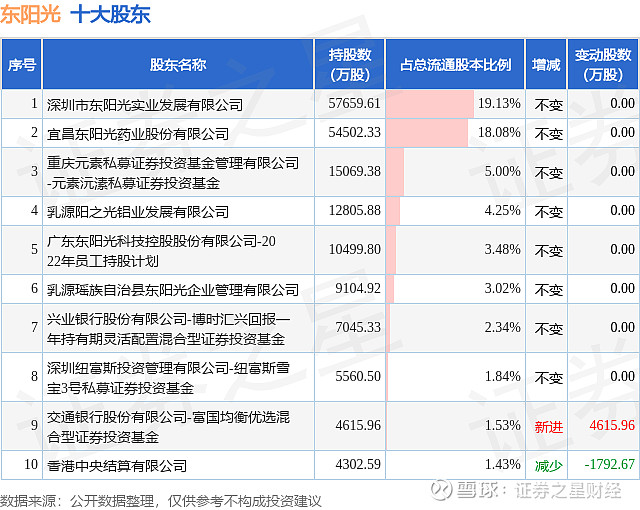This screenshot has height=510, width=640.
Task: Click the 博时汇兴回报 fund shareholder
Action: (x=168, y=329)
